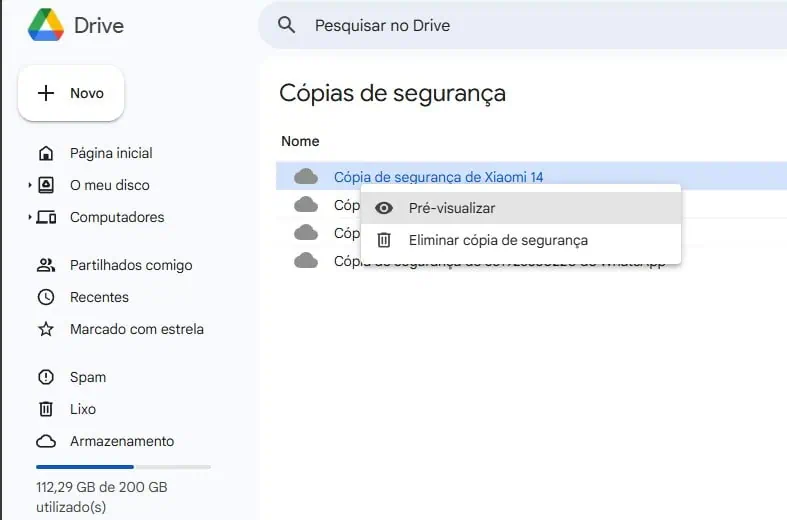787x520 pixels.
Task: Choose Pré-visualizar in the context menu
Action: (x=521, y=208)
